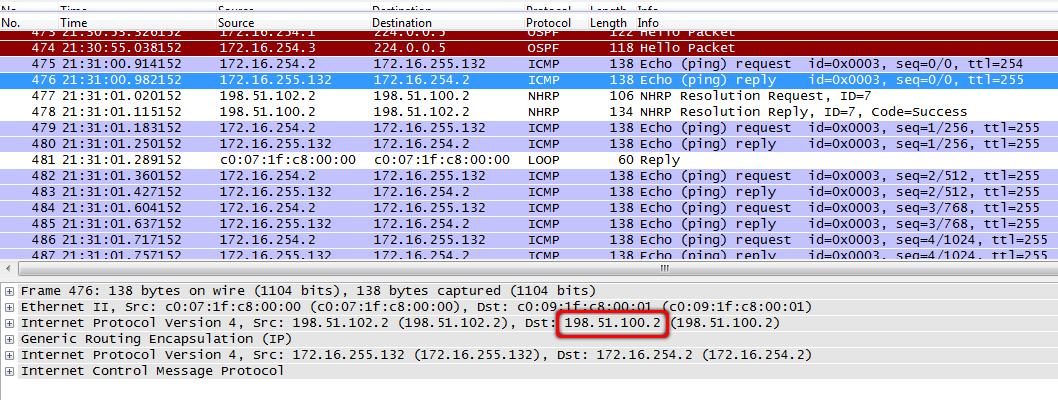This screenshot has height=400, width=1058.
Task: Click source c0:07:1f:c8:00:00 in packet 481
Action: coord(287,160)
